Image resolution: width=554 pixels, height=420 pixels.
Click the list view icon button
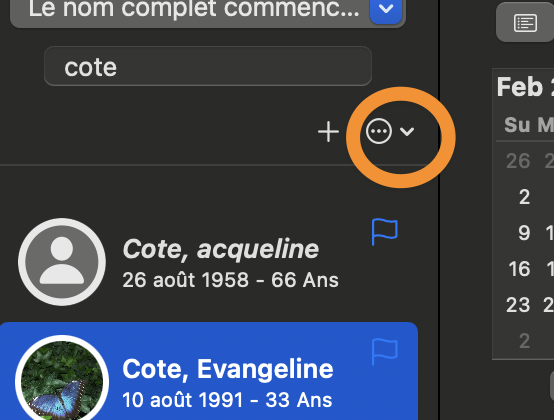click(x=525, y=23)
